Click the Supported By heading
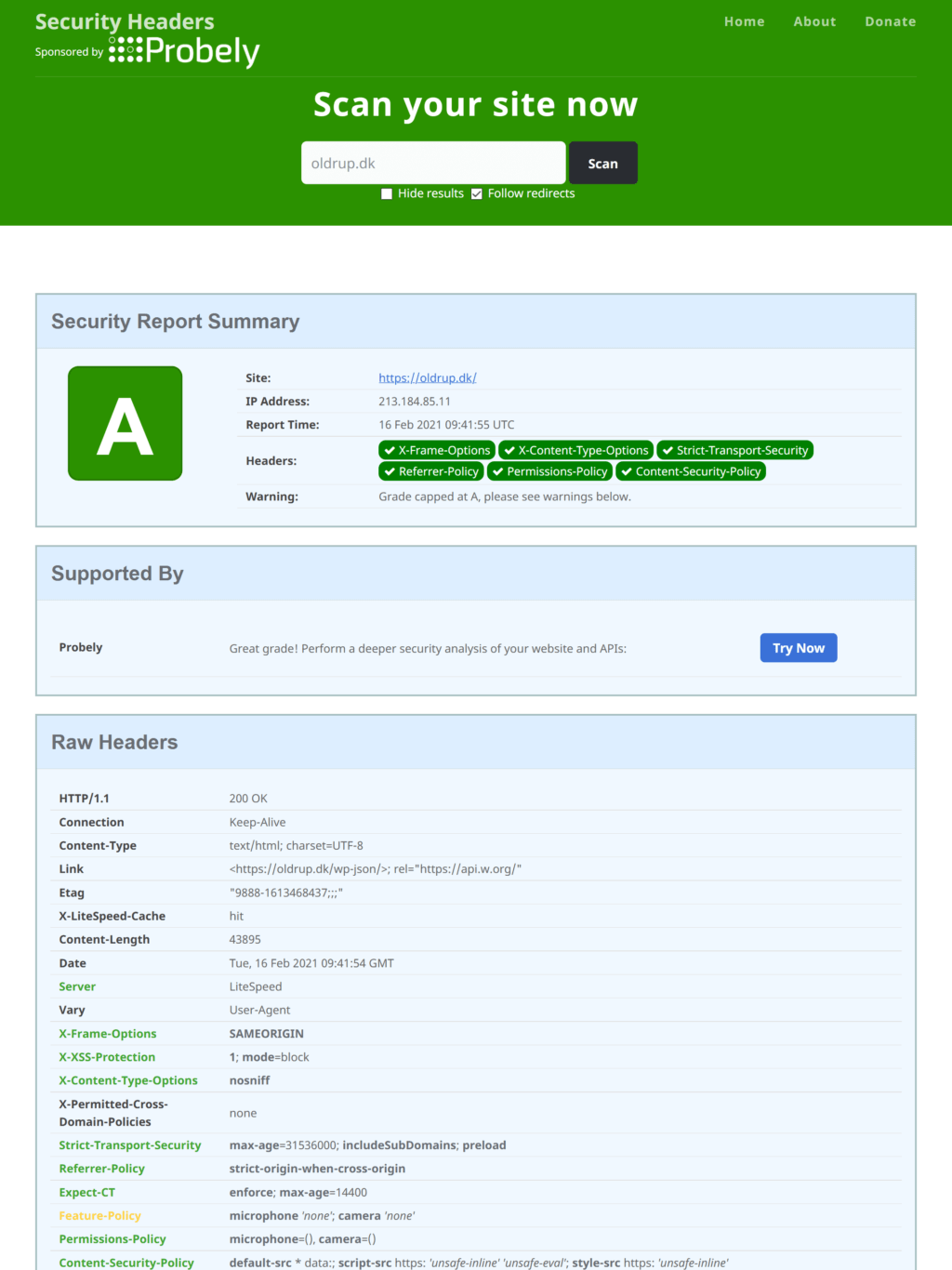Image resolution: width=952 pixels, height=1270 pixels. pyautogui.click(x=117, y=574)
